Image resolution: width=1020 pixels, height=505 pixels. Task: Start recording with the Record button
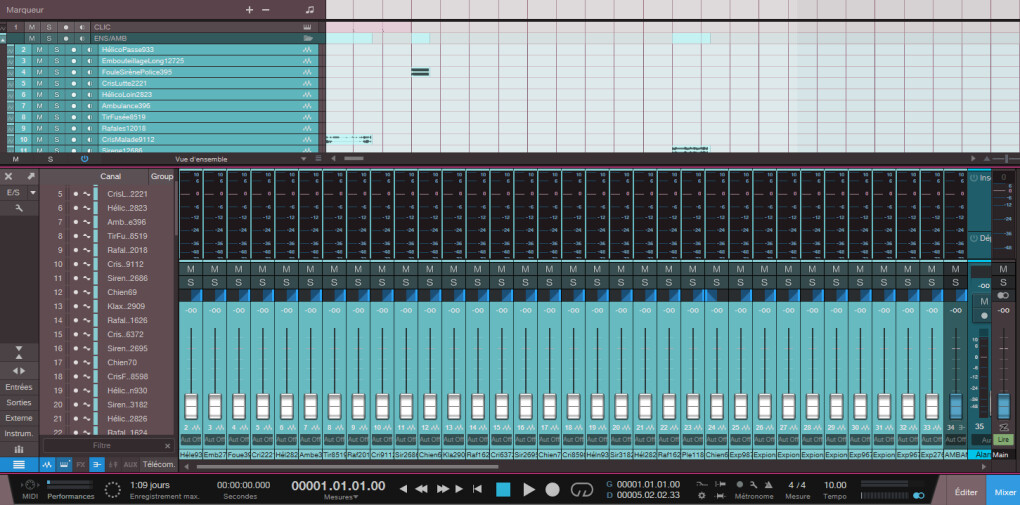[x=552, y=489]
